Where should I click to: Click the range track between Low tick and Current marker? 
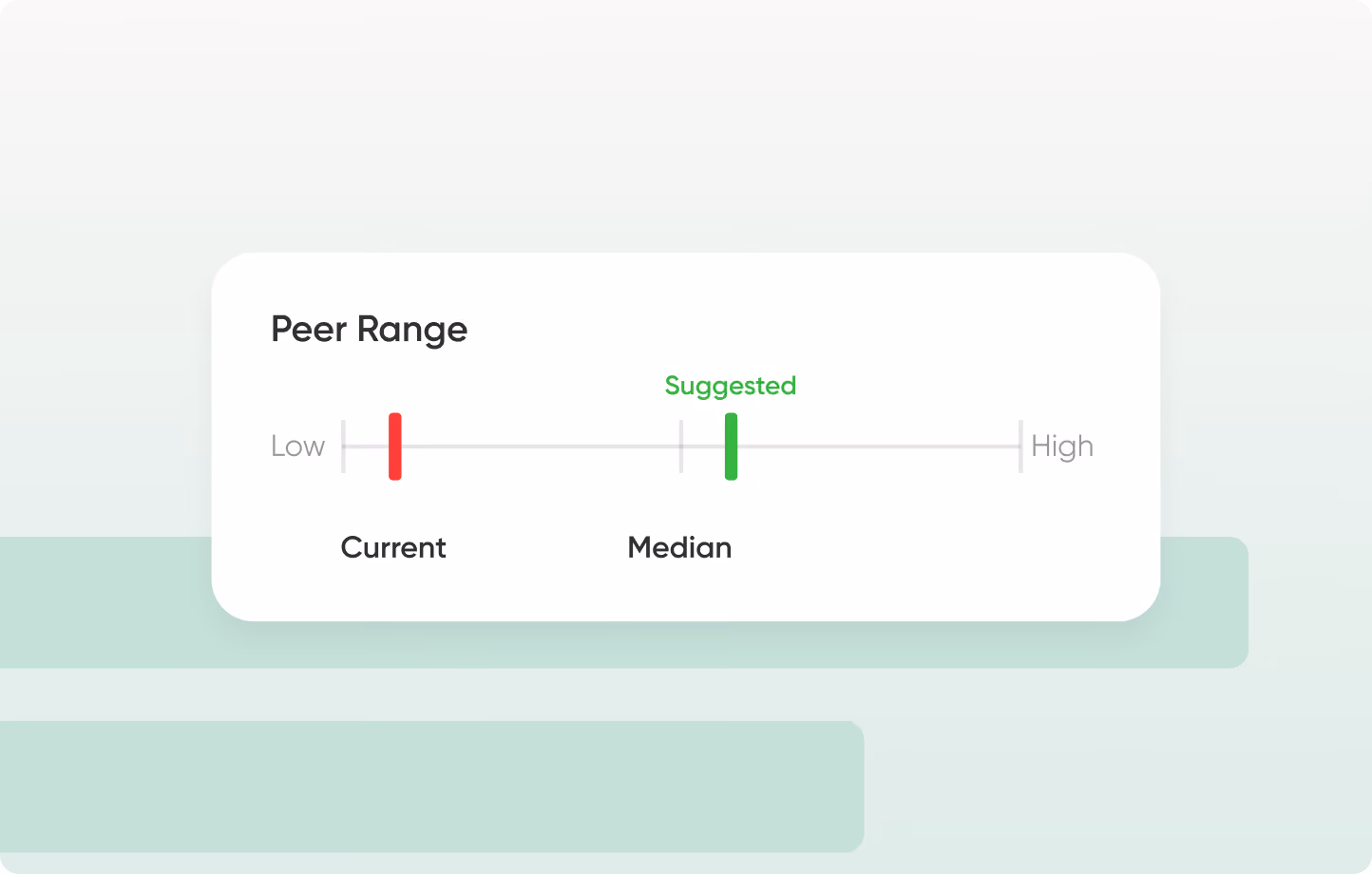(367, 446)
